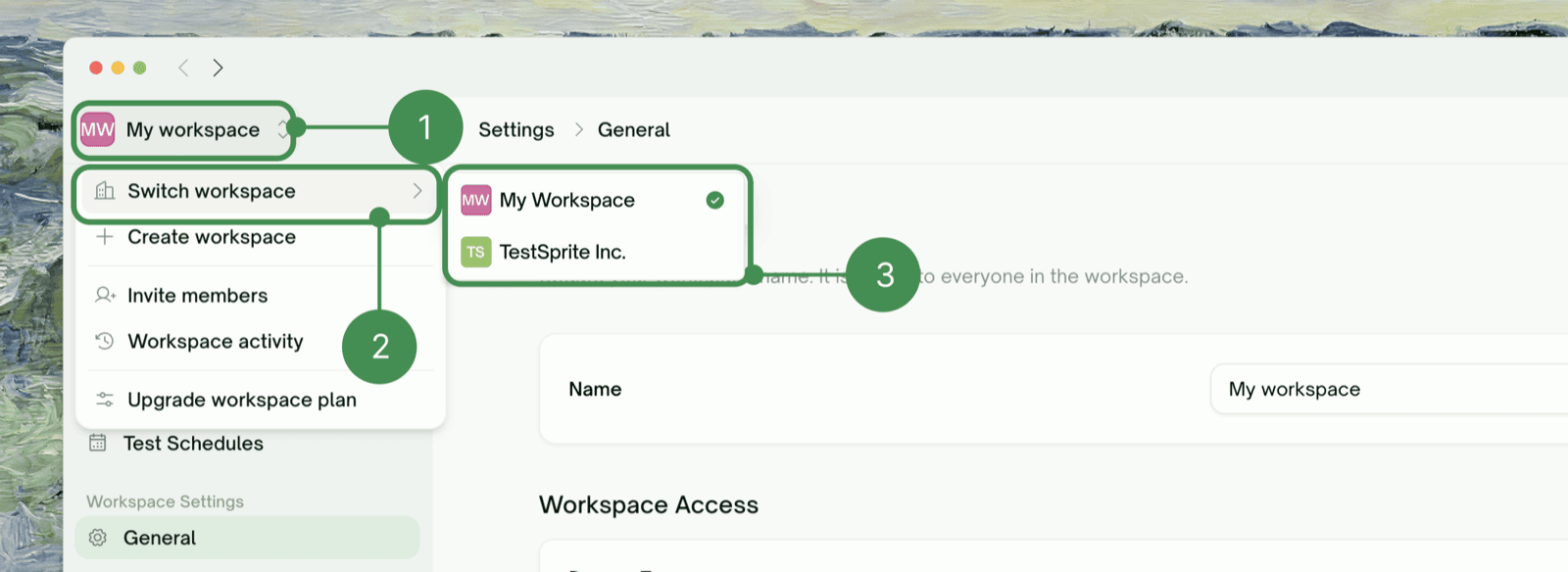The width and height of the screenshot is (1568, 572).
Task: Click the Name field label
Action: point(595,389)
